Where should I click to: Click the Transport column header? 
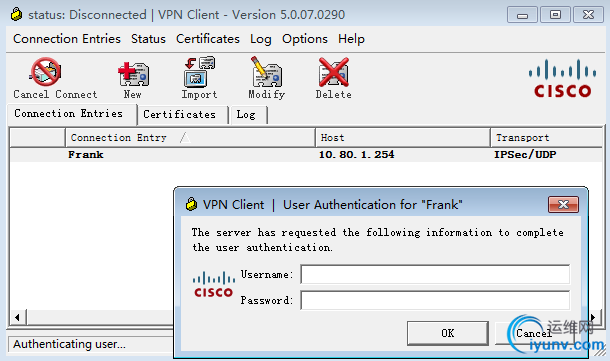tap(546, 138)
